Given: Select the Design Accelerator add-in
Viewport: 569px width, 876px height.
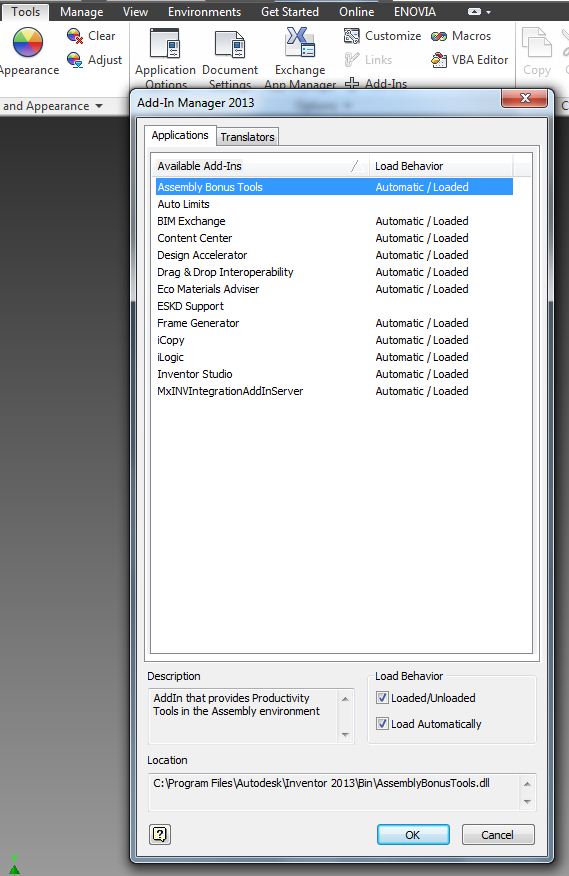Looking at the screenshot, I should pos(334,255).
